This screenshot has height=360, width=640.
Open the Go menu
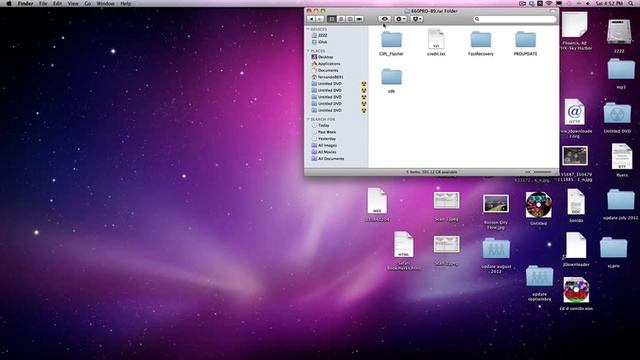coord(87,3)
